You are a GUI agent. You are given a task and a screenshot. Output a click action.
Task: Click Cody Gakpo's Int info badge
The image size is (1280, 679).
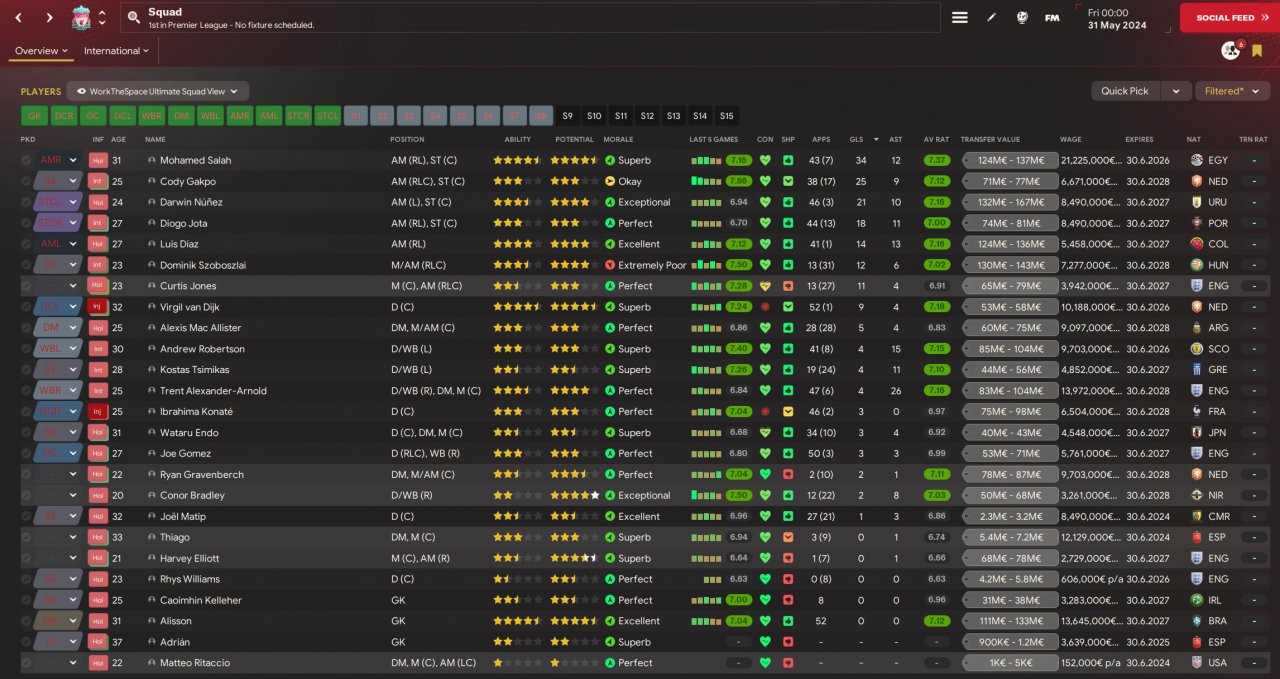tap(98, 181)
